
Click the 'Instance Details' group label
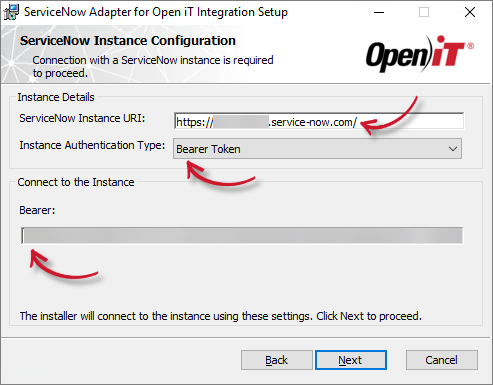tap(56, 97)
